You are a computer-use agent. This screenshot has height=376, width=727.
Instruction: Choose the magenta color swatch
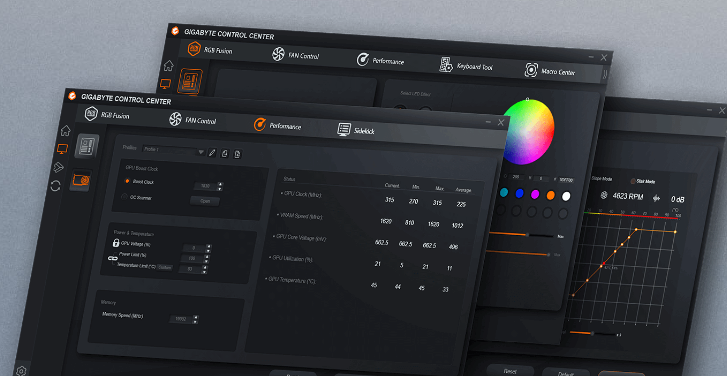[535, 194]
